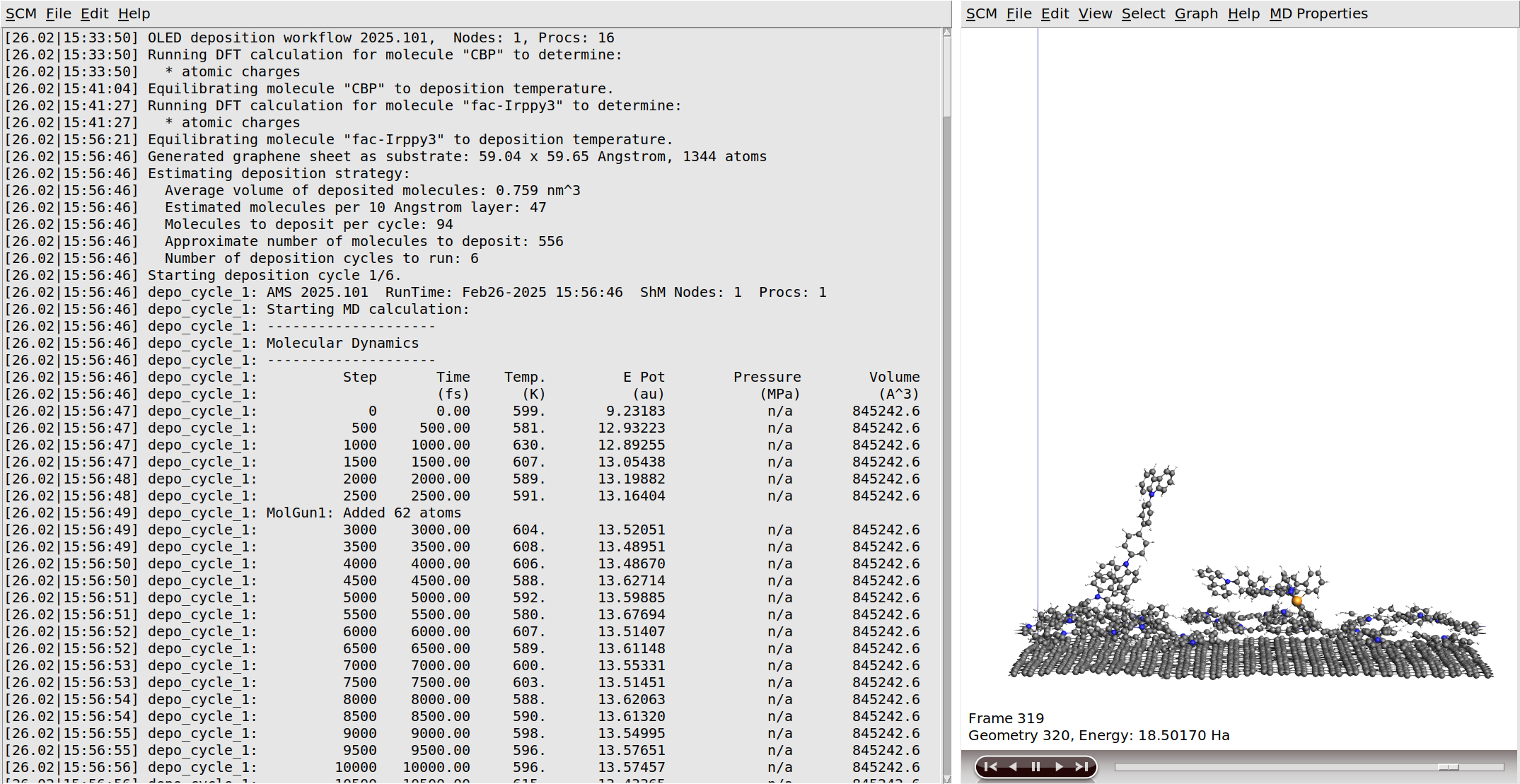Step back one frame
The image size is (1520, 784).
[1013, 767]
